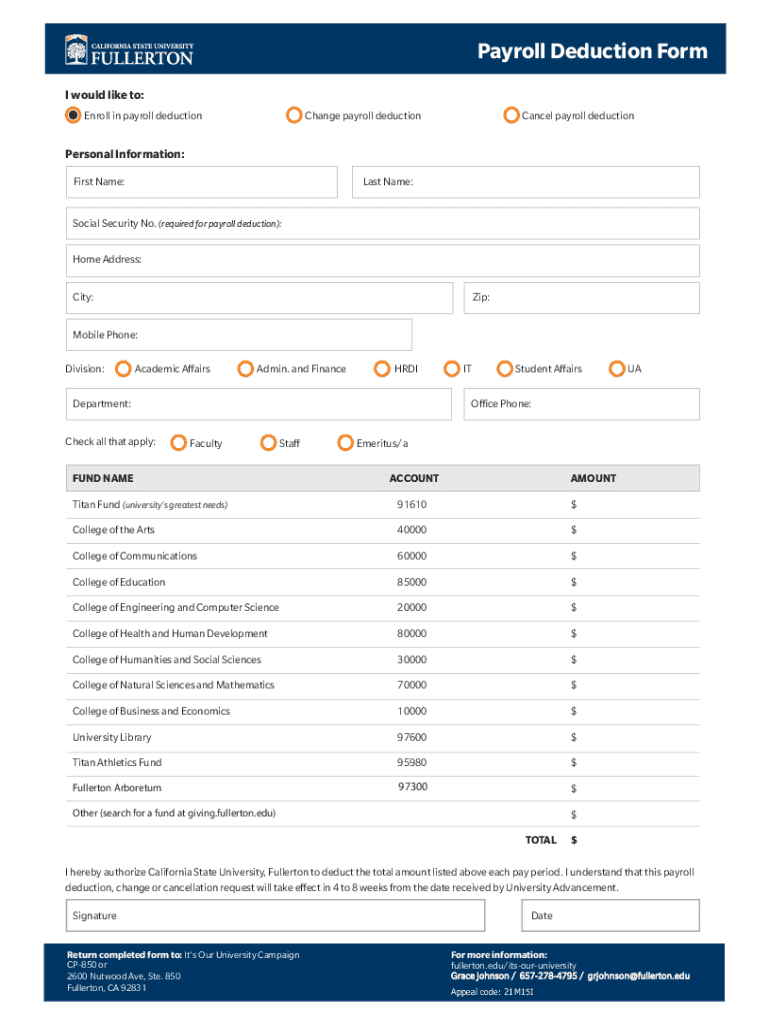
Task: Click grjohnson@fullerton.edu email link
Action: pos(638,976)
